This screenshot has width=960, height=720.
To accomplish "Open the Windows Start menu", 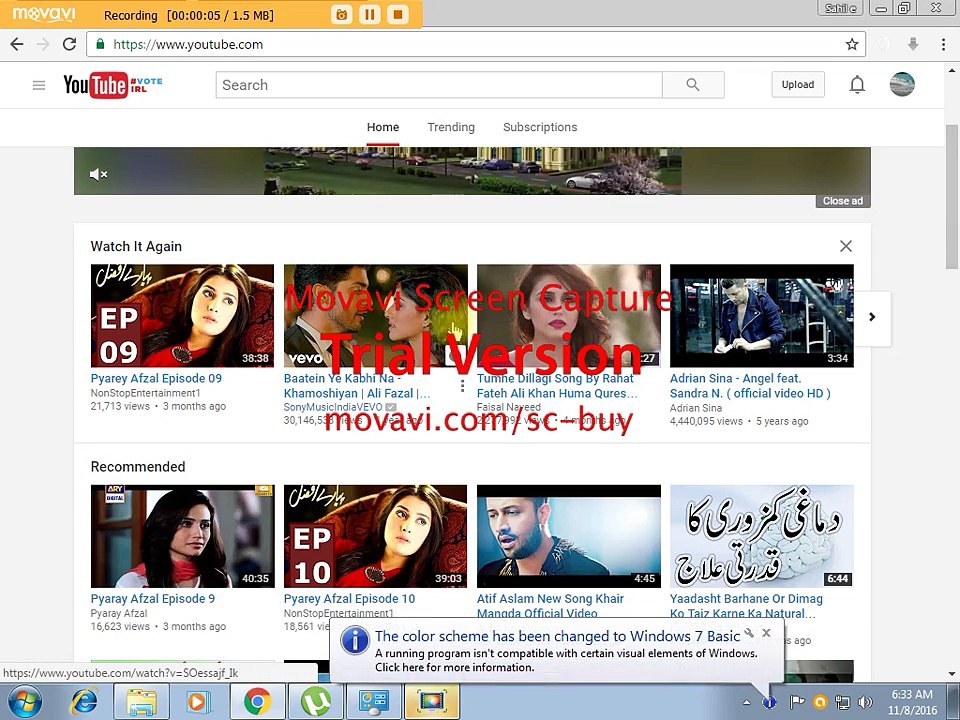I will (x=24, y=701).
